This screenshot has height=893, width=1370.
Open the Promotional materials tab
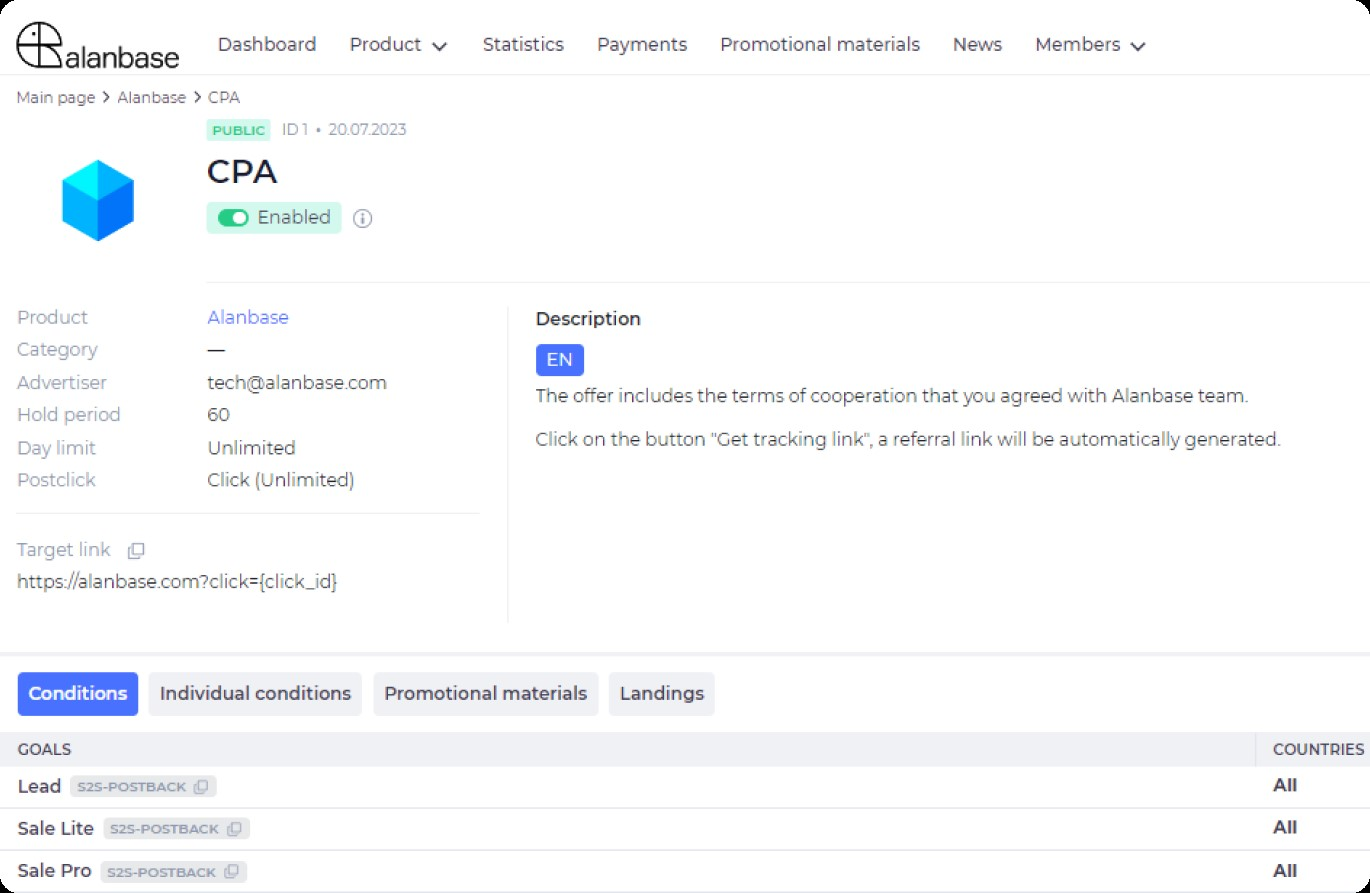tap(486, 694)
